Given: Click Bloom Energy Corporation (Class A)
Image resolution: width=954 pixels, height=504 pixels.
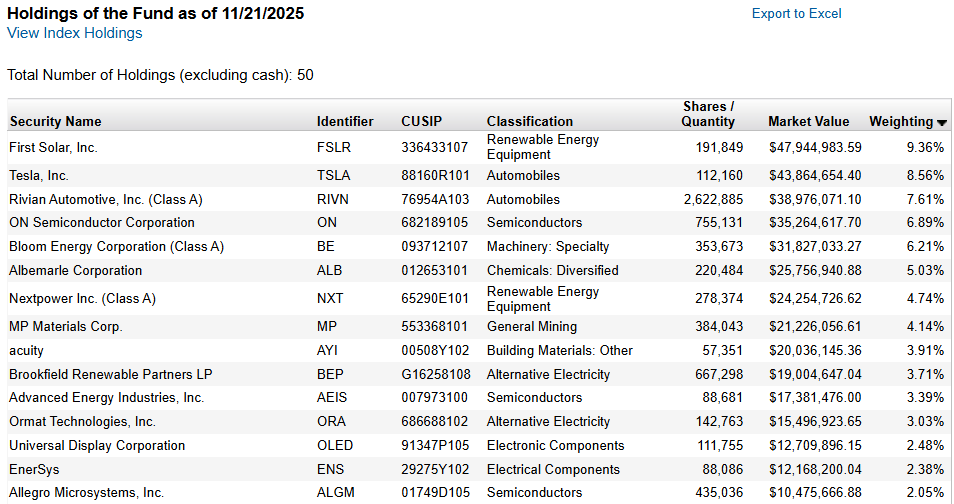Looking at the screenshot, I should pyautogui.click(x=116, y=247).
